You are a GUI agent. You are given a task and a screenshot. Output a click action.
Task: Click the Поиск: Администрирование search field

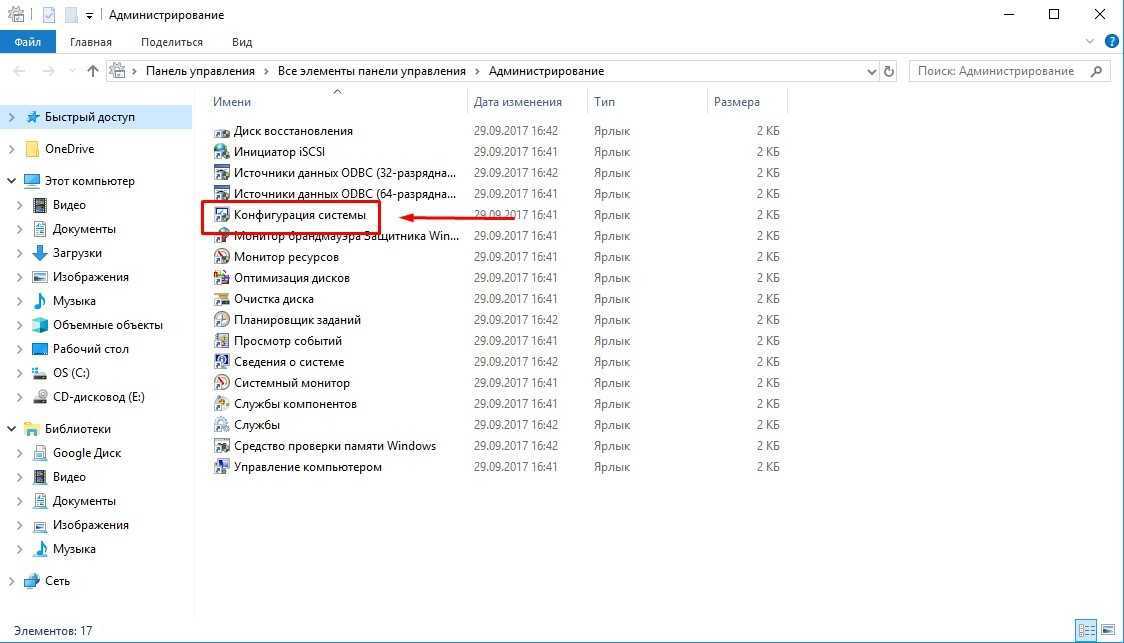click(x=1000, y=71)
